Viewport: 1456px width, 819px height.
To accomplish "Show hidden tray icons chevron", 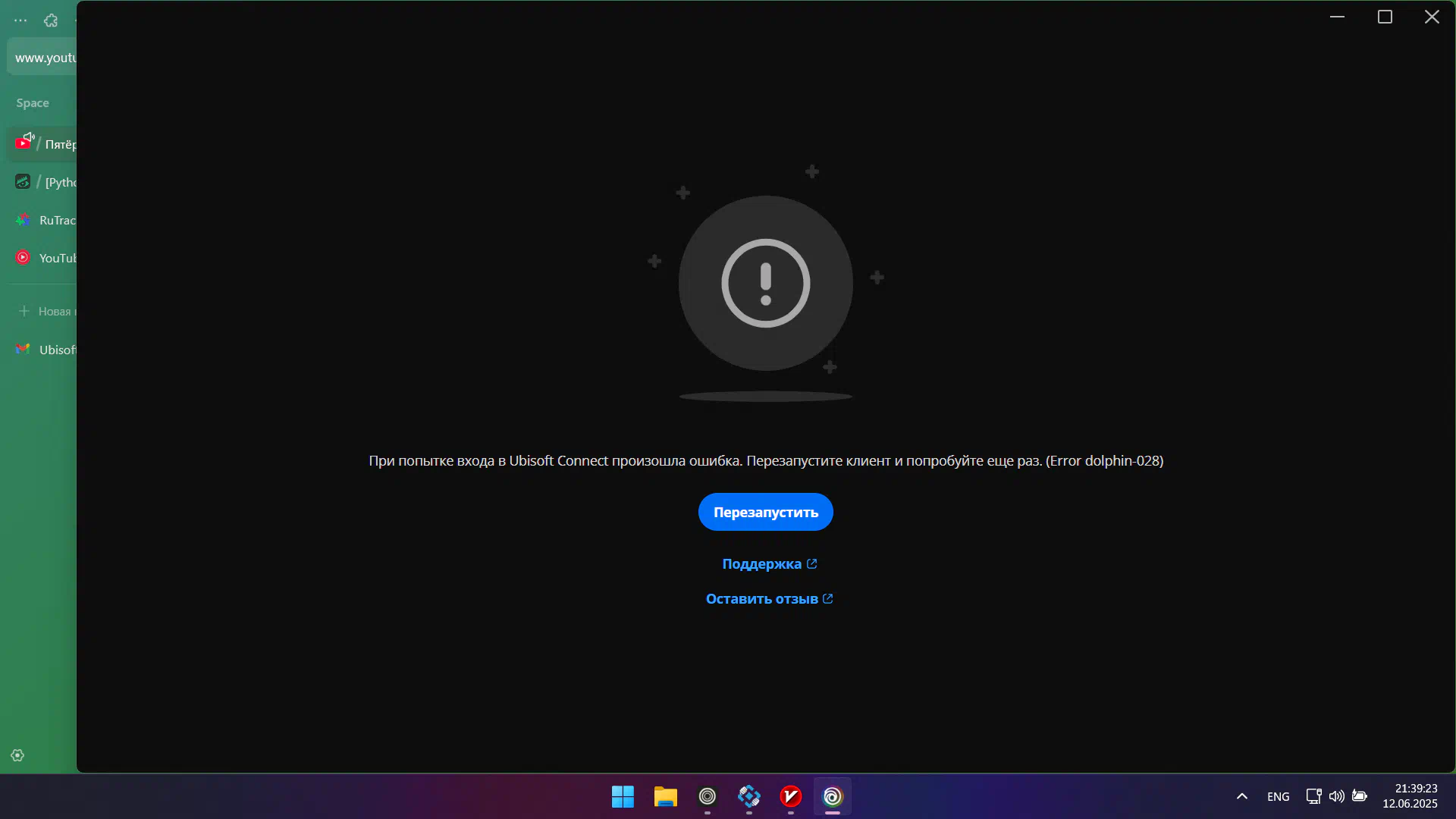I will click(1242, 796).
